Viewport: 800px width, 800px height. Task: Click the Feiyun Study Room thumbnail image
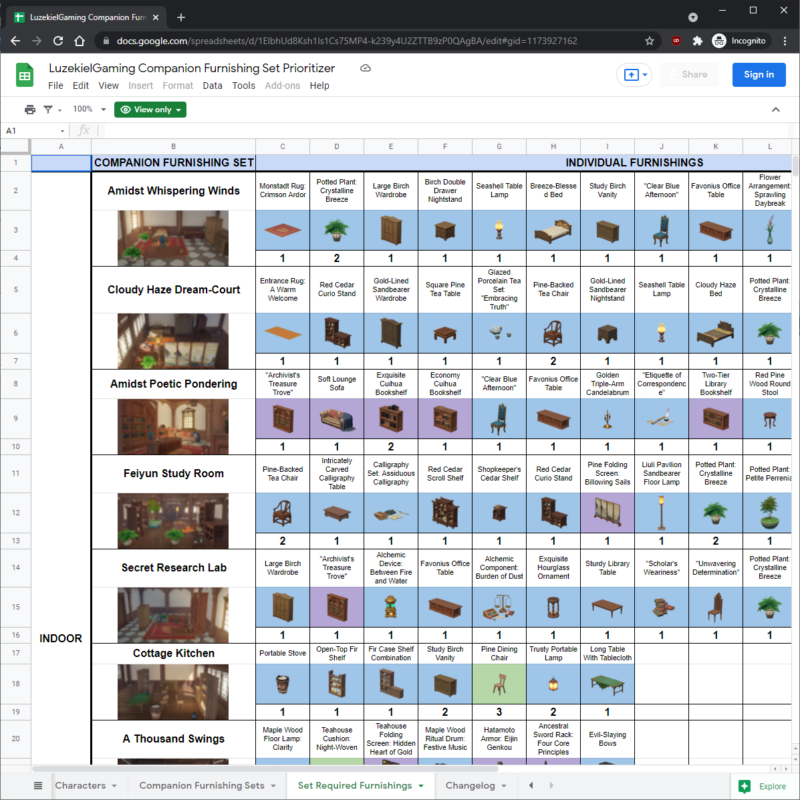pyautogui.click(x=172, y=520)
